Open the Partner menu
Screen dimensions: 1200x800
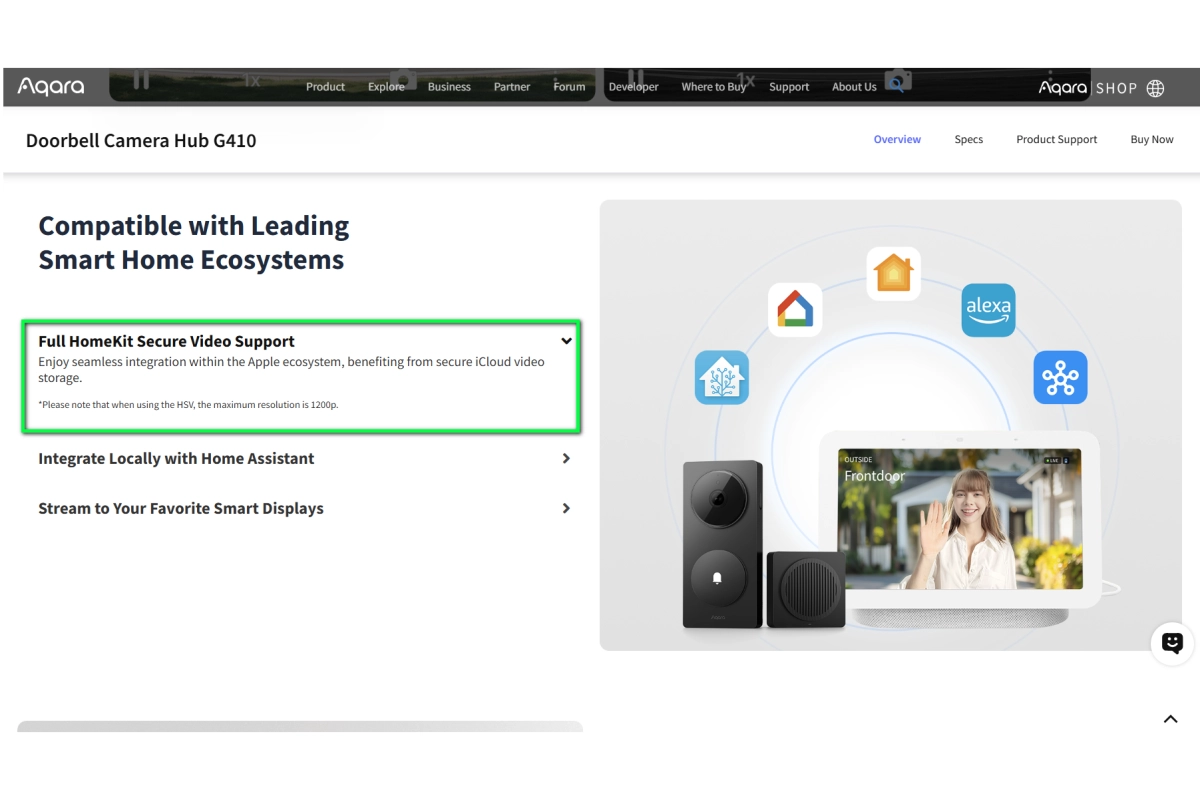click(512, 87)
